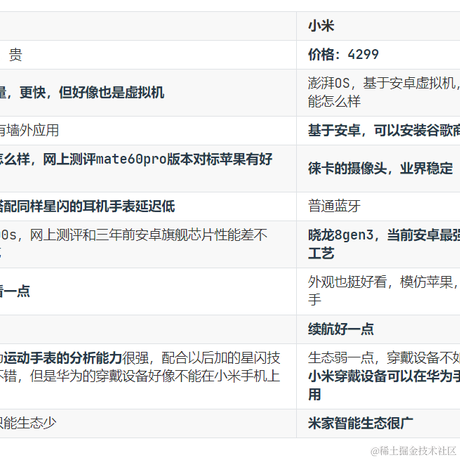The width and height of the screenshot is (460, 460).
Task: Click the mate60pro comparison text cell
Action: (x=148, y=168)
